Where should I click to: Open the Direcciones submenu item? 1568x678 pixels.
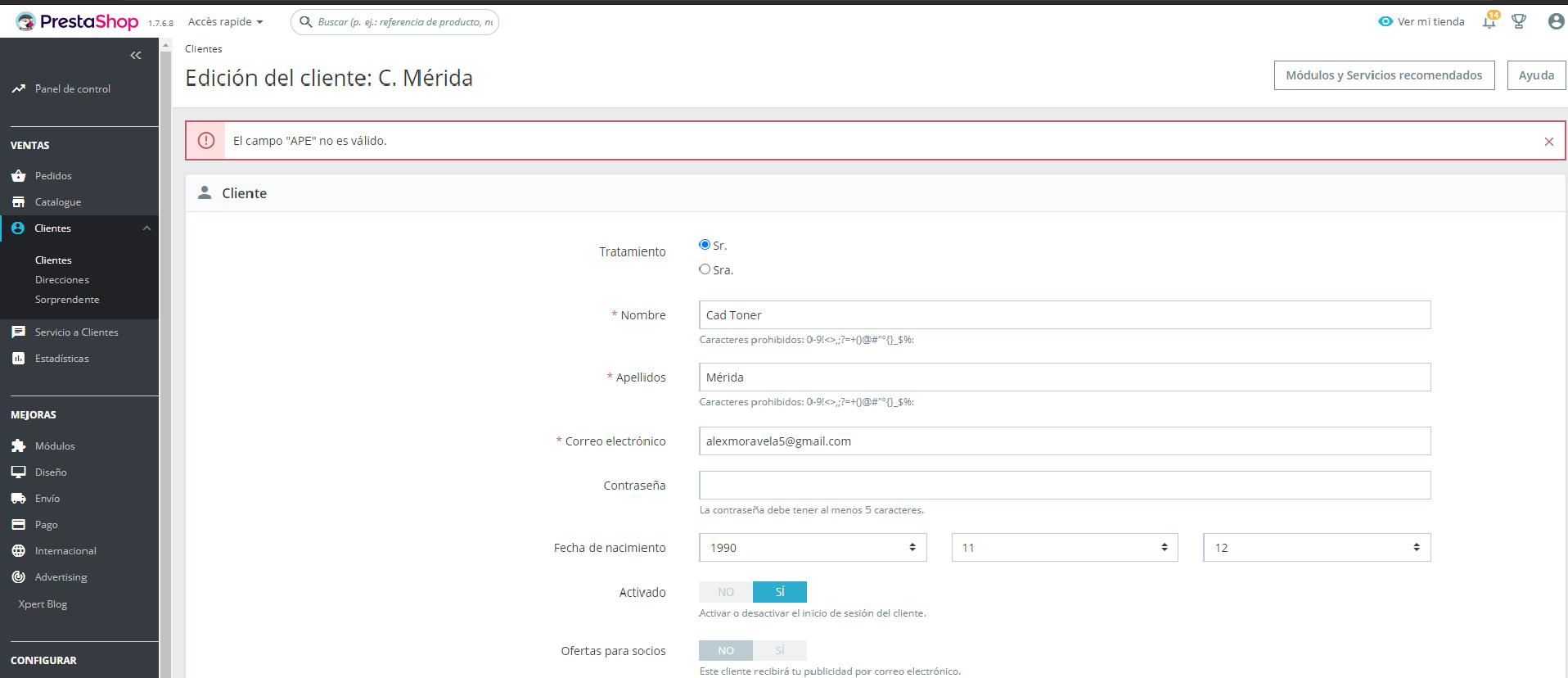pos(62,279)
